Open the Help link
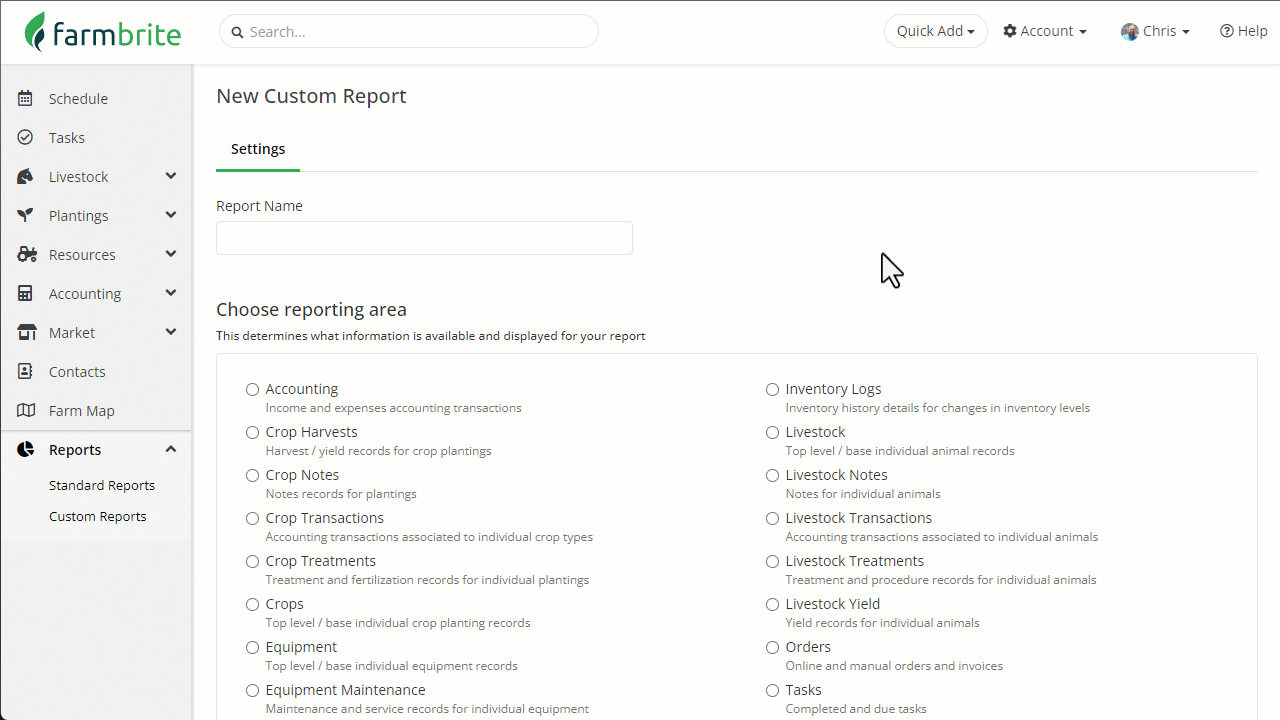The width and height of the screenshot is (1280, 720). click(x=1244, y=31)
